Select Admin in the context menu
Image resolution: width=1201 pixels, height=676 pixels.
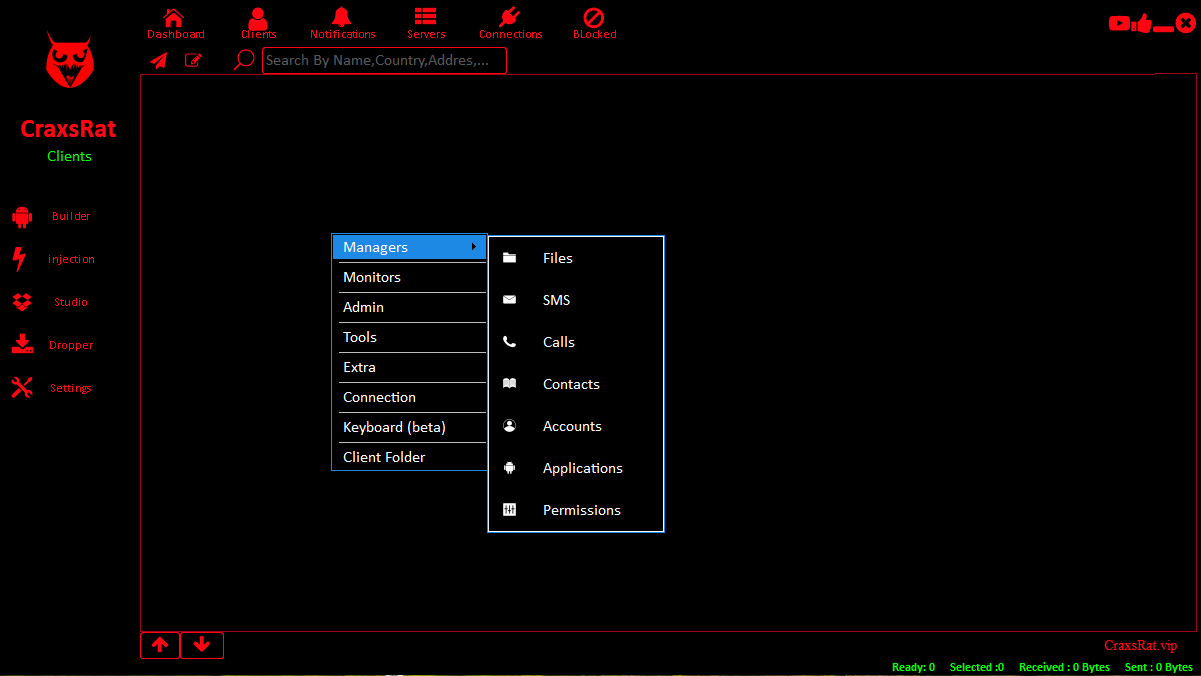pos(410,307)
